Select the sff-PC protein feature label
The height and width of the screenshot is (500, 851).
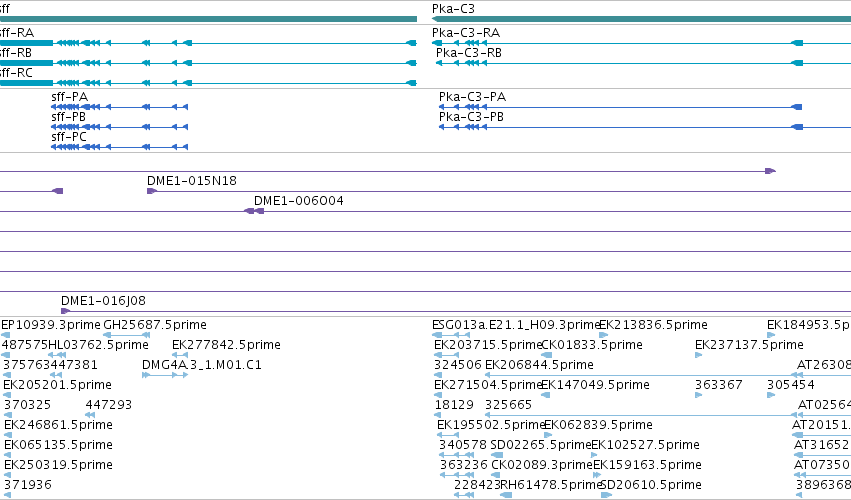[69, 137]
